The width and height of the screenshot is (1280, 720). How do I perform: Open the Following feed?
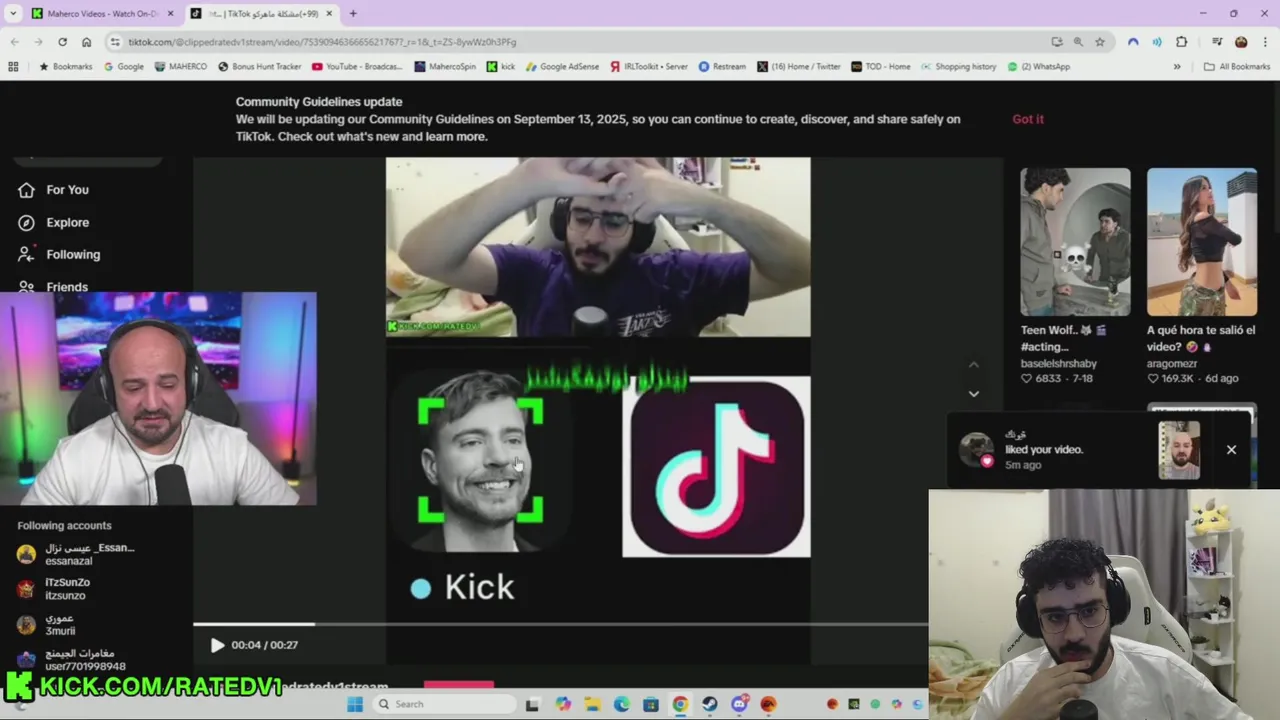(59, 254)
